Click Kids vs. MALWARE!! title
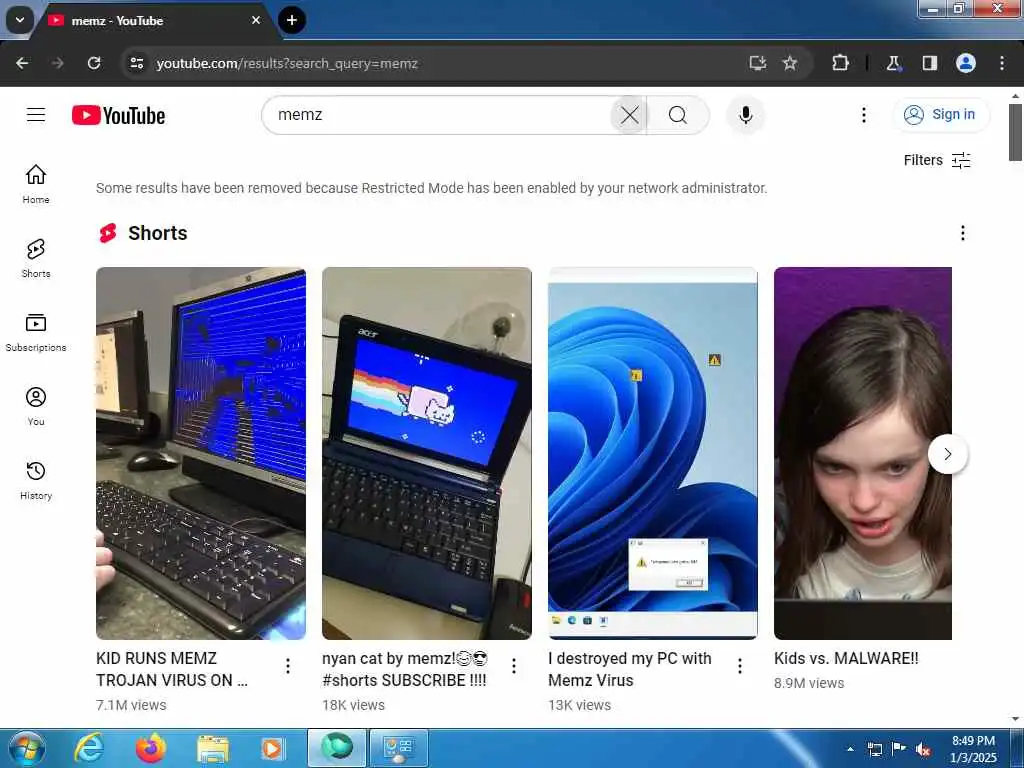This screenshot has height=768, width=1024. click(x=846, y=658)
